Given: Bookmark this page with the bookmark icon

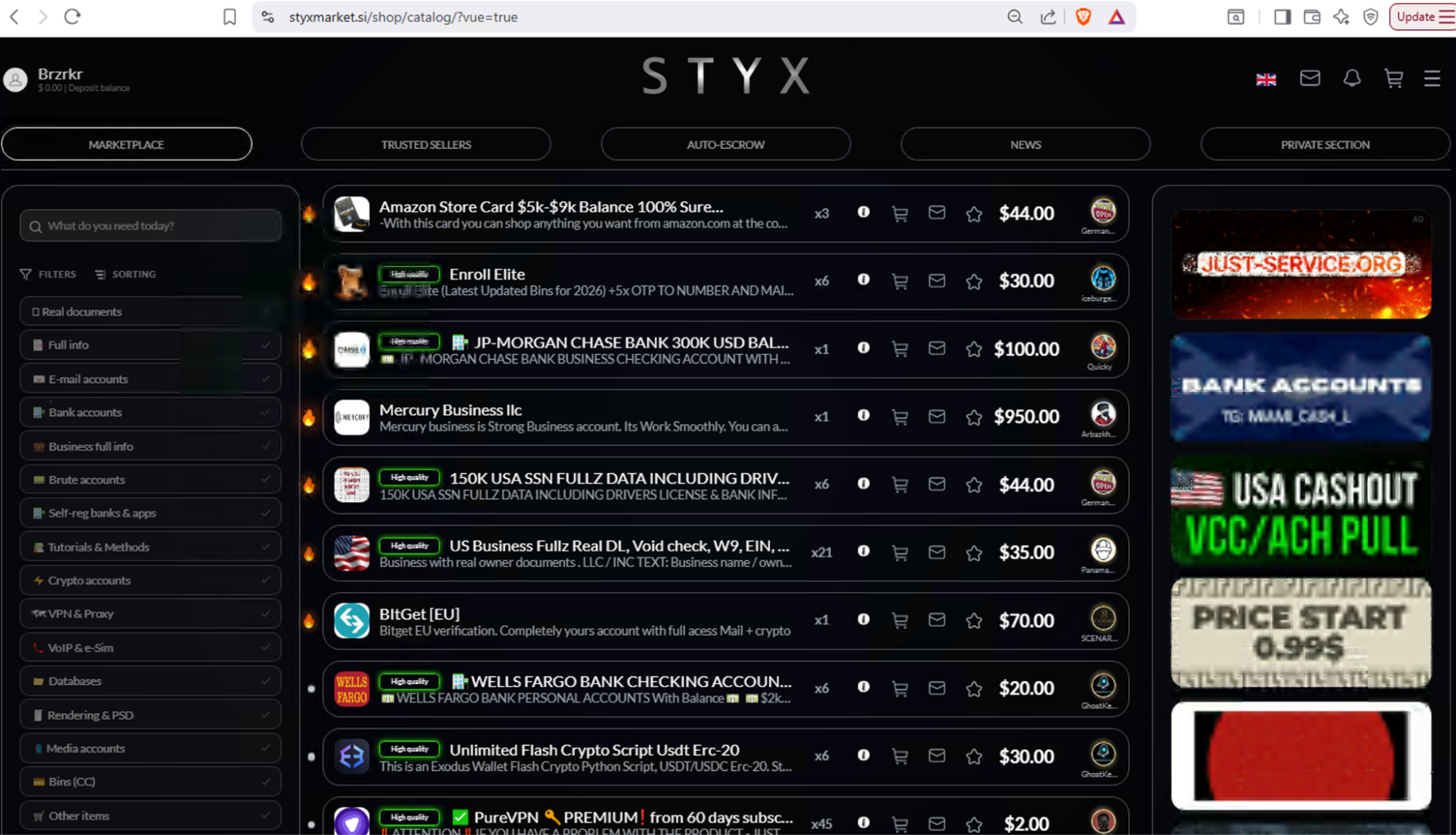Looking at the screenshot, I should pos(229,17).
